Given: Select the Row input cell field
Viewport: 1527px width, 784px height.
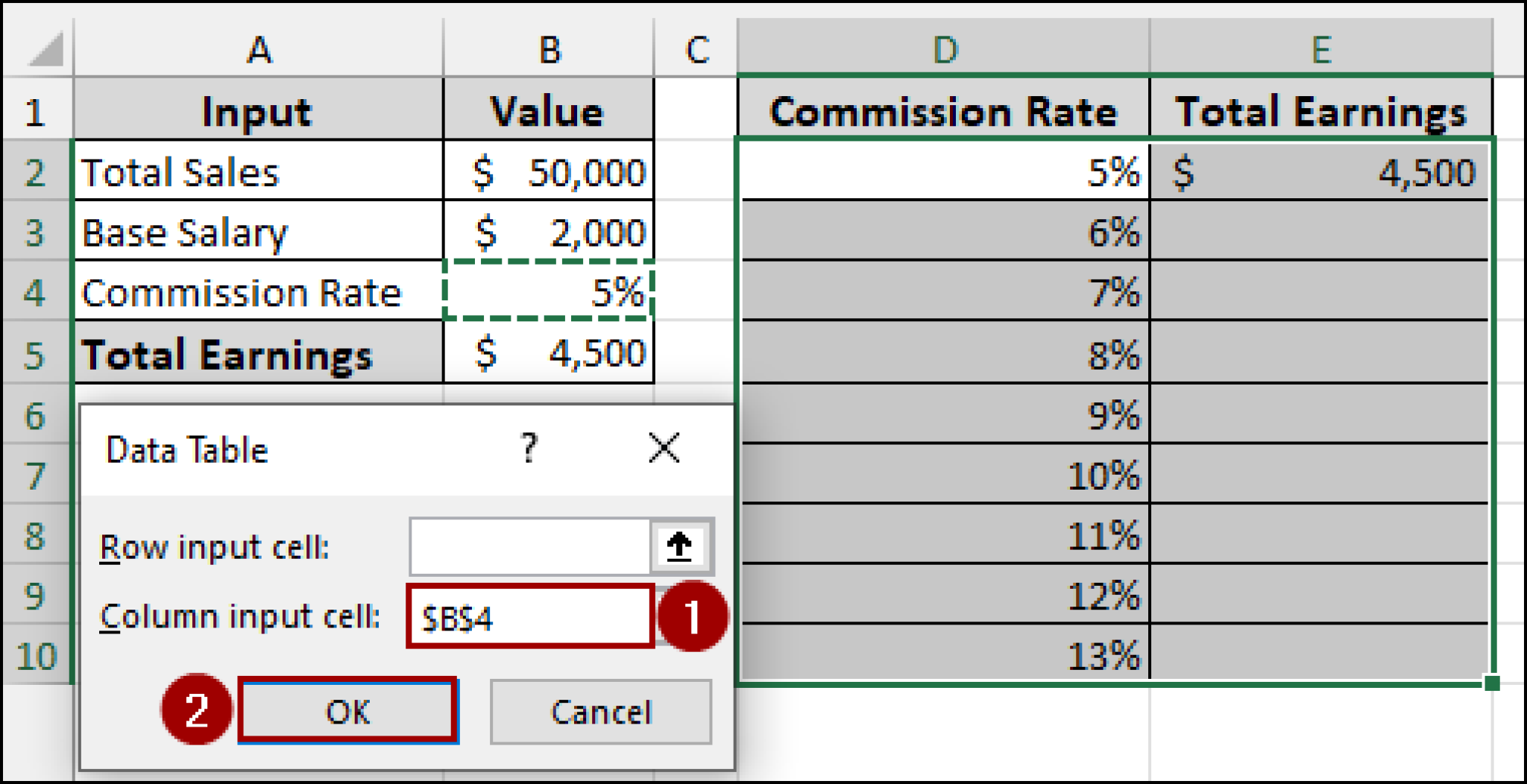Looking at the screenshot, I should [x=529, y=546].
